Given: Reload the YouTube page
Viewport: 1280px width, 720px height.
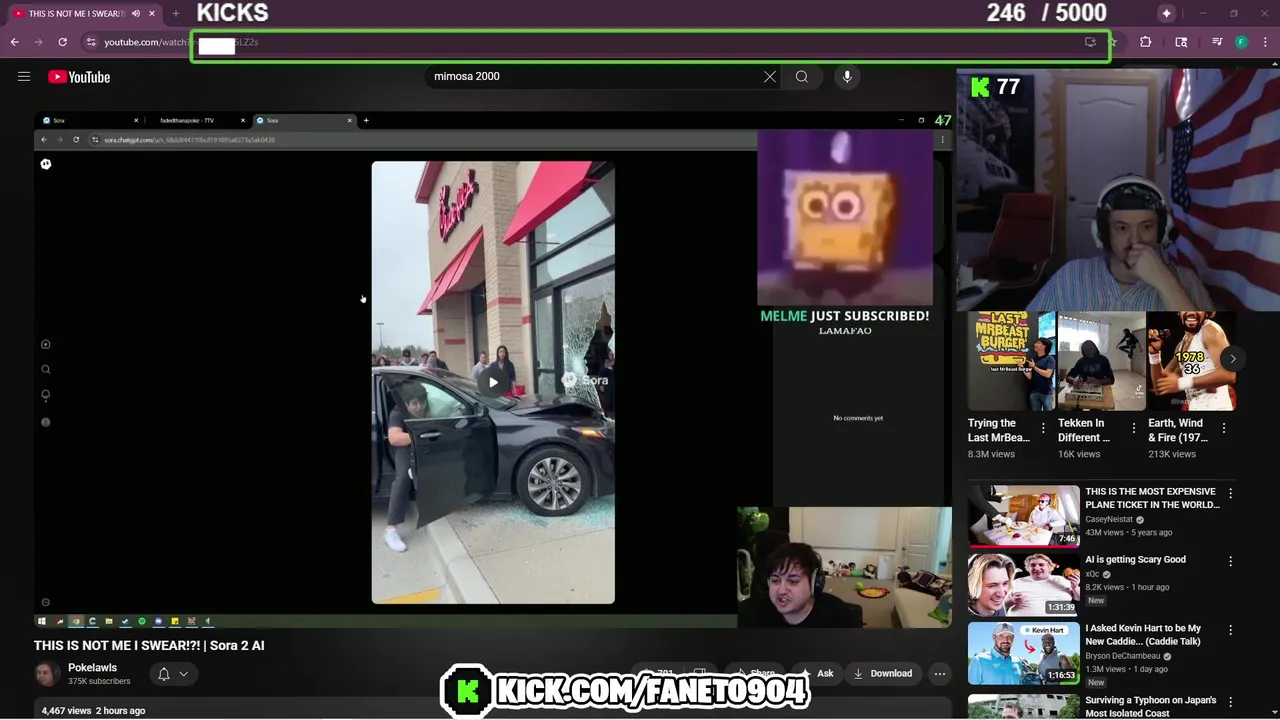Looking at the screenshot, I should point(62,42).
